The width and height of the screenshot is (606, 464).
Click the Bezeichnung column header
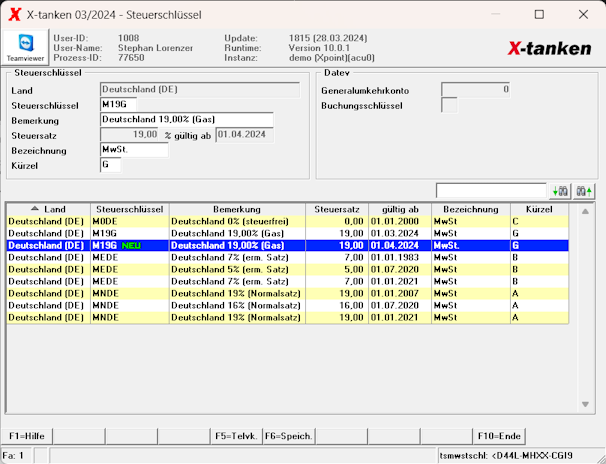click(x=471, y=209)
